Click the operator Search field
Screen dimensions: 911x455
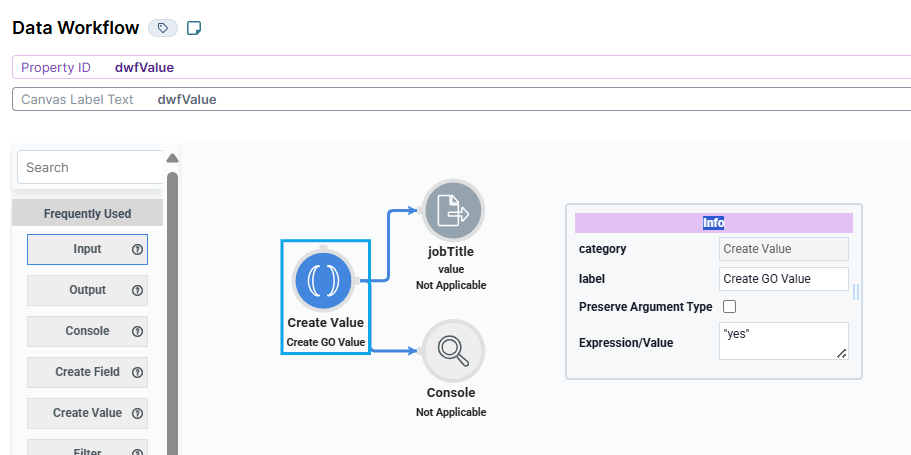pos(91,167)
